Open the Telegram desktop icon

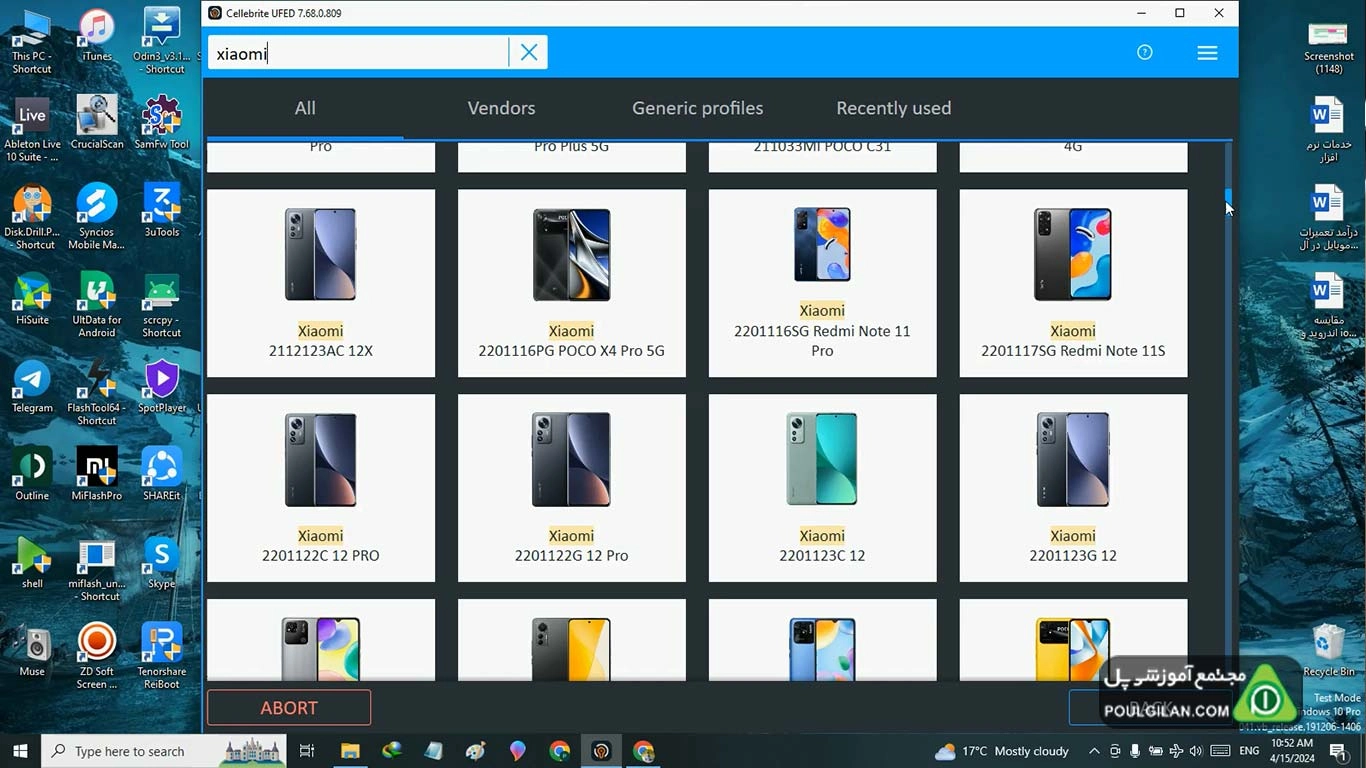tap(32, 387)
